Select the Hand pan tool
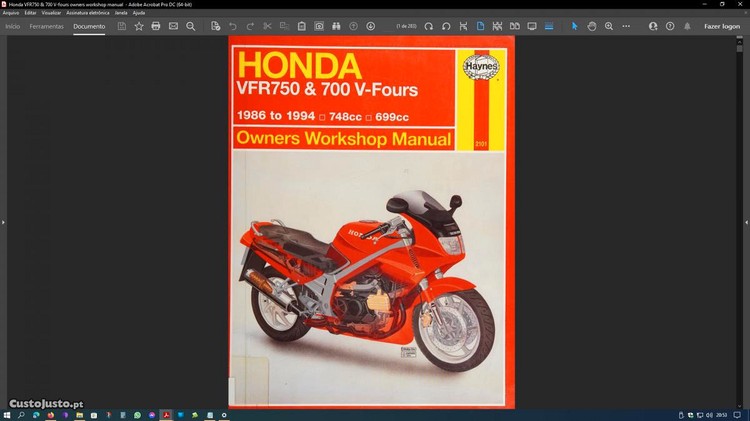This screenshot has width=750, height=421. (x=592, y=26)
